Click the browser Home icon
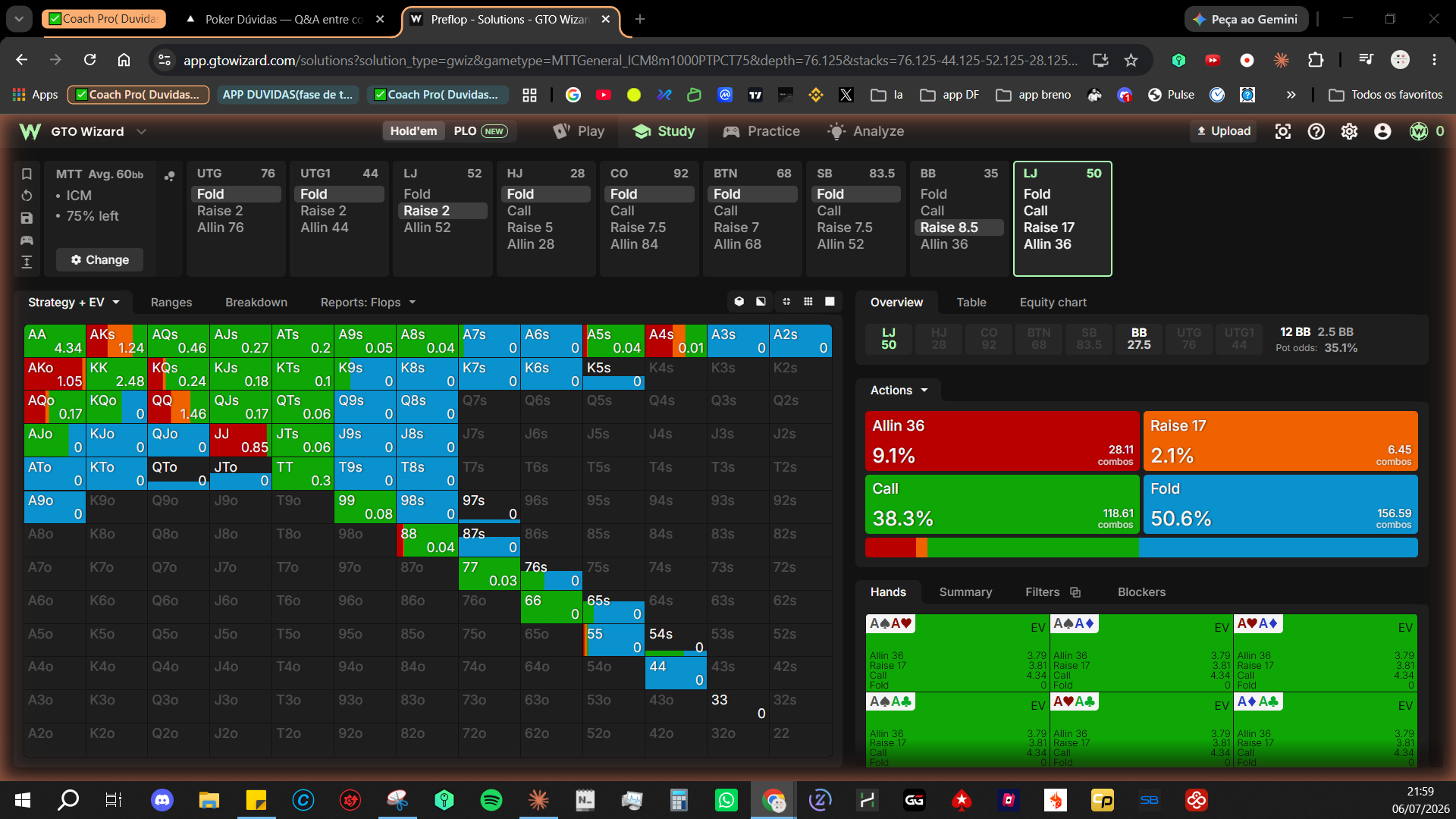Viewport: 1456px width, 819px height. click(124, 60)
